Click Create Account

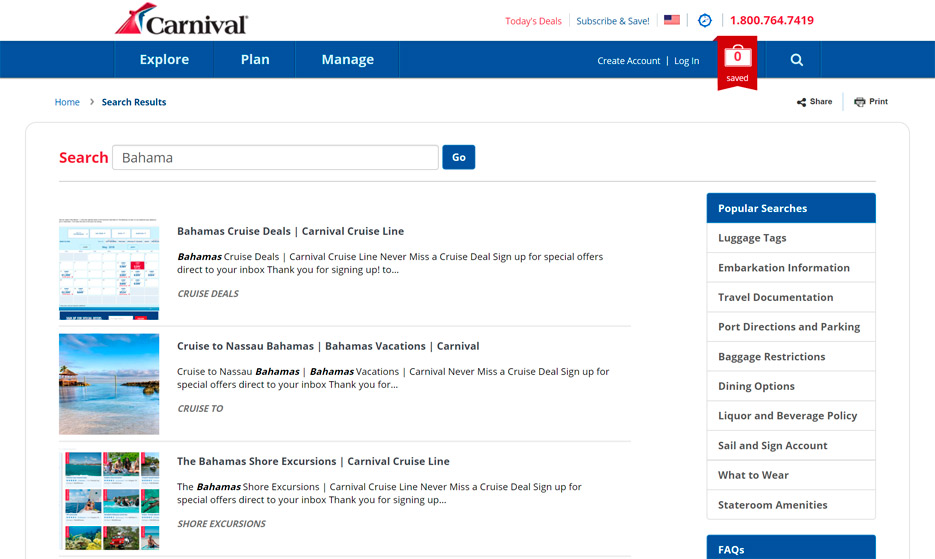(629, 61)
